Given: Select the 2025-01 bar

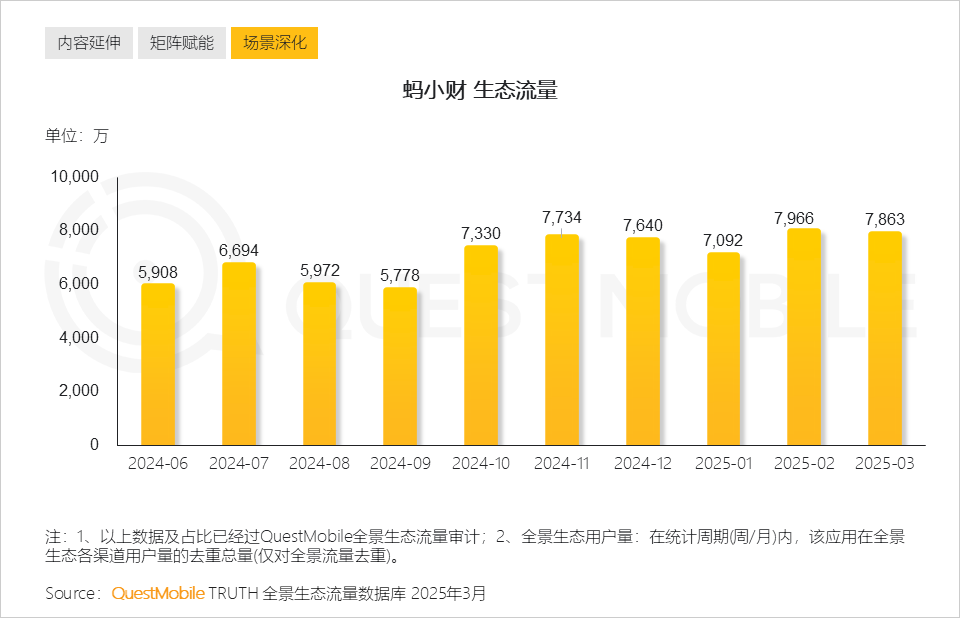Looking at the screenshot, I should click(724, 349).
